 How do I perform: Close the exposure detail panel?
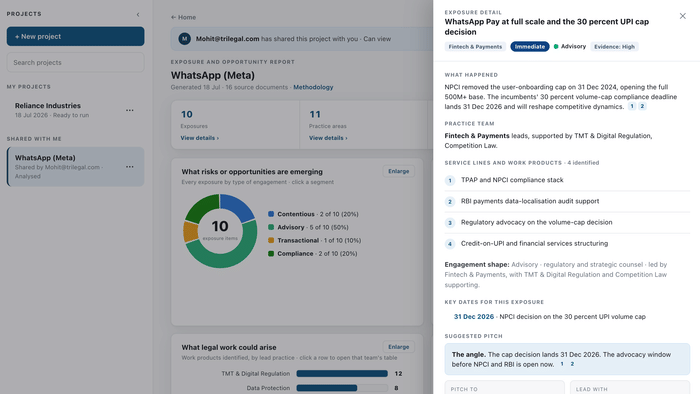pyautogui.click(x=683, y=16)
